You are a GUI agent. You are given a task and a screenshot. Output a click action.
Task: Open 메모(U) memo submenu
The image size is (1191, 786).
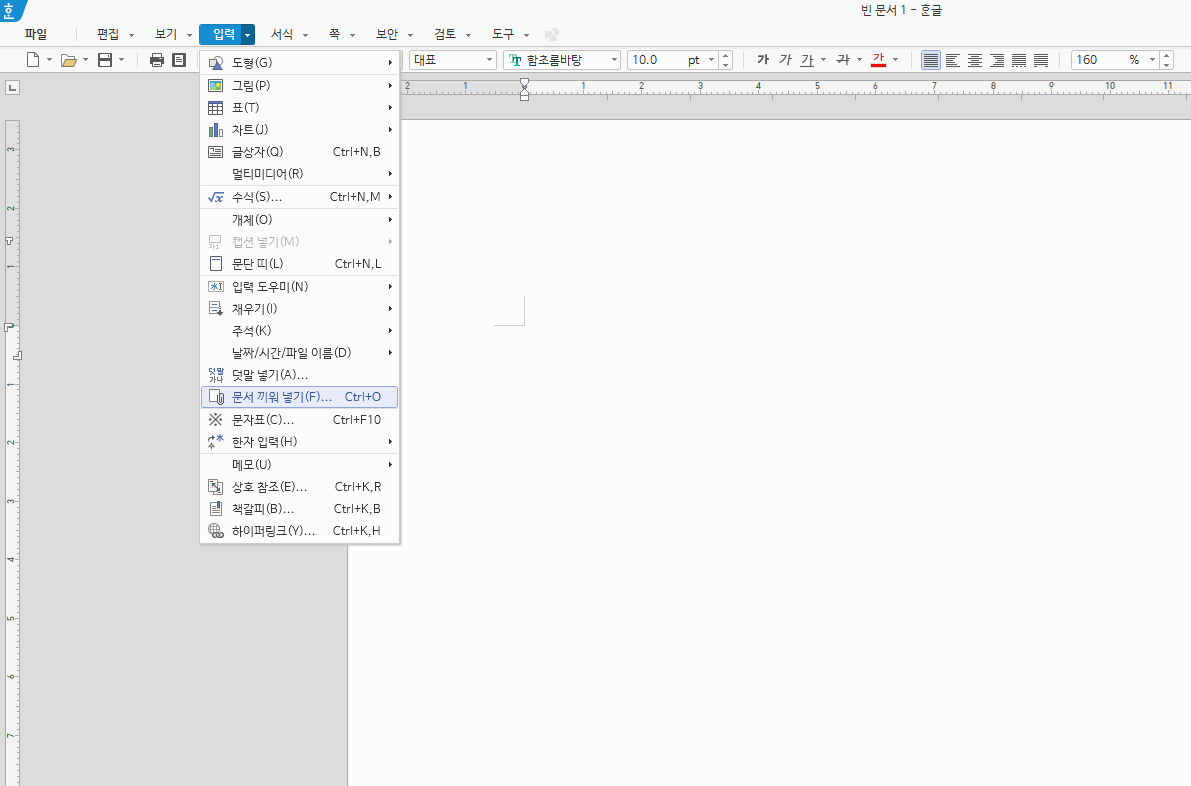tap(299, 464)
